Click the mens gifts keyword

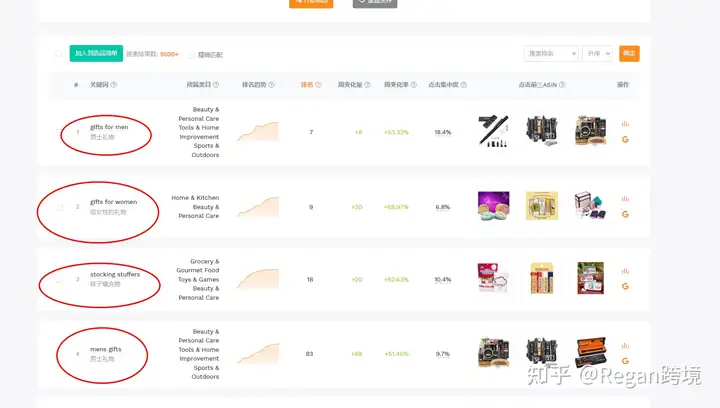106,349
